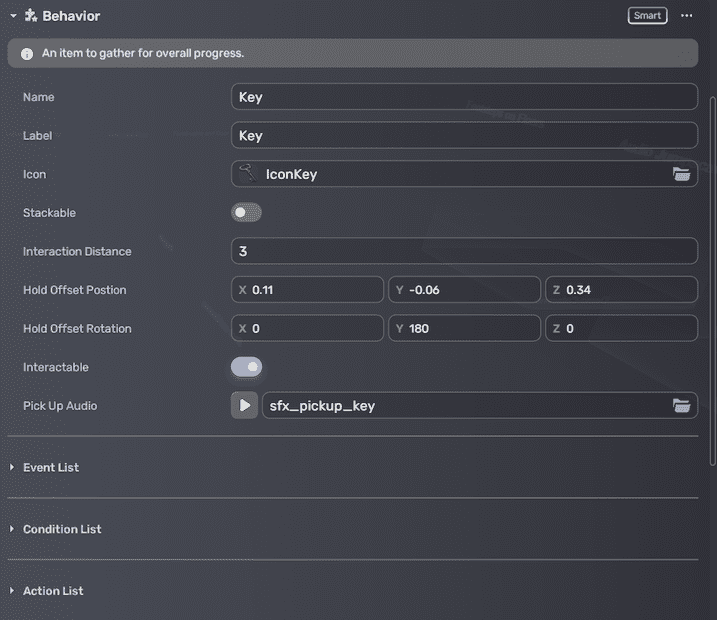
Task: Open the three-dot options menu
Action: click(x=686, y=16)
